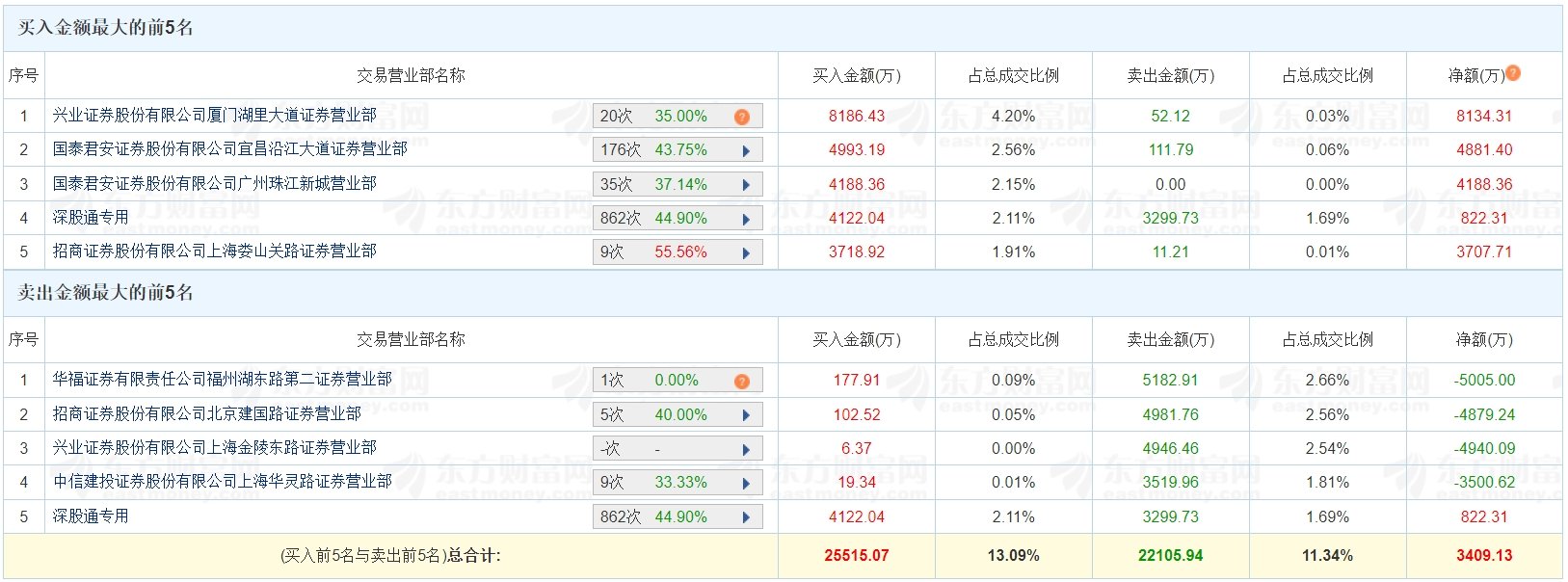The image size is (1568, 582).
Task: Click sell amount 5182.91
Action: coord(1171,380)
